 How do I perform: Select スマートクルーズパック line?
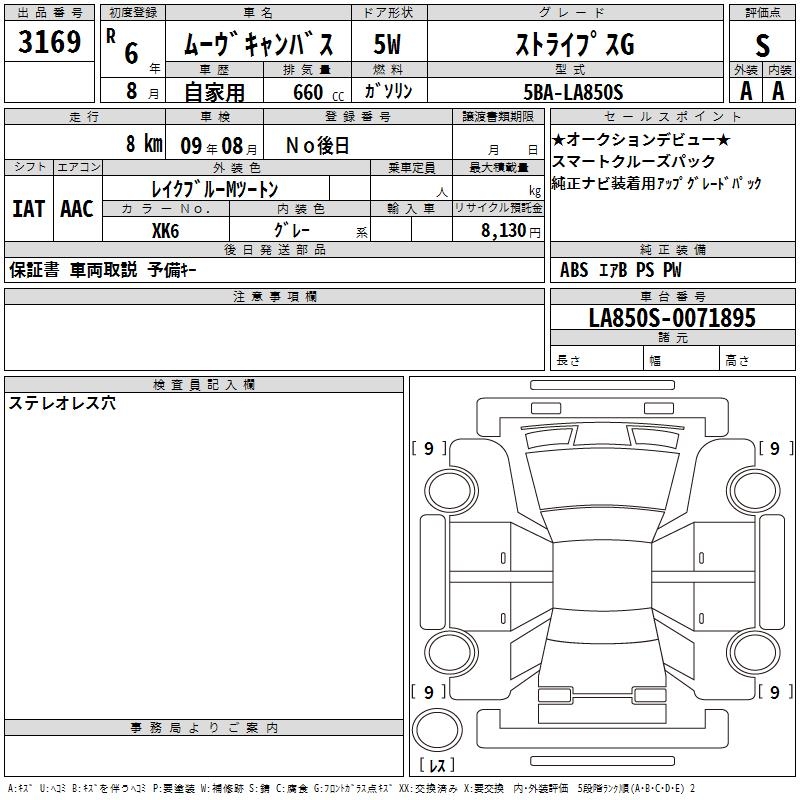point(634,161)
